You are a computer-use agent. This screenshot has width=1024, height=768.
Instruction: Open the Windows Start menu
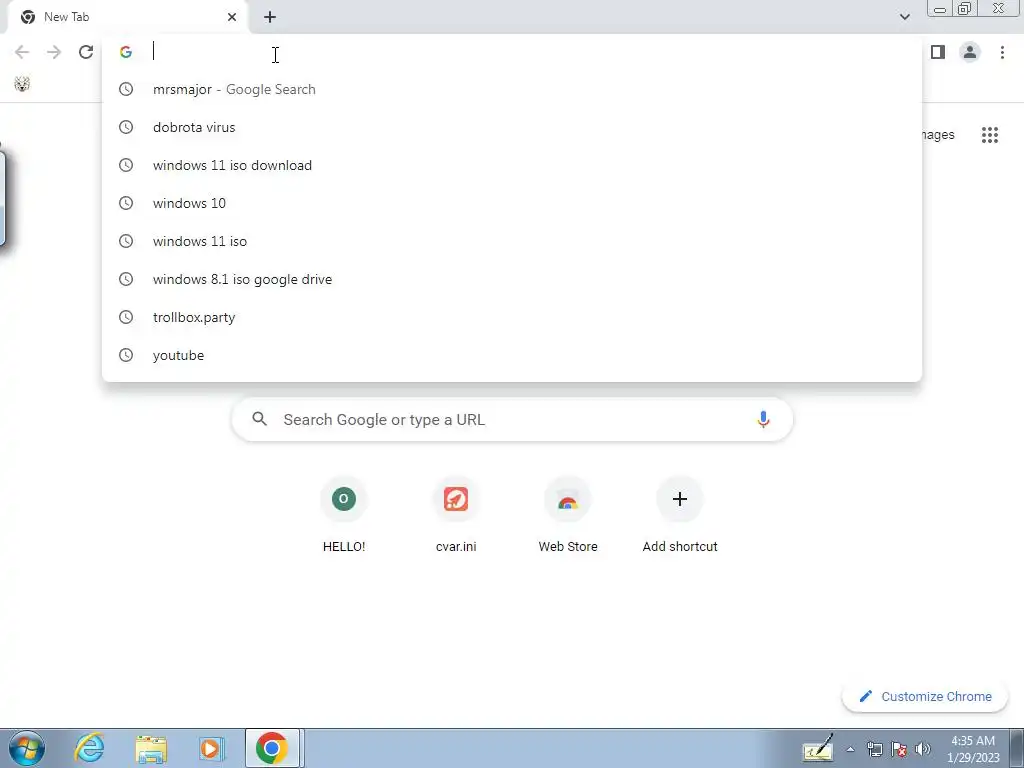tap(27, 748)
